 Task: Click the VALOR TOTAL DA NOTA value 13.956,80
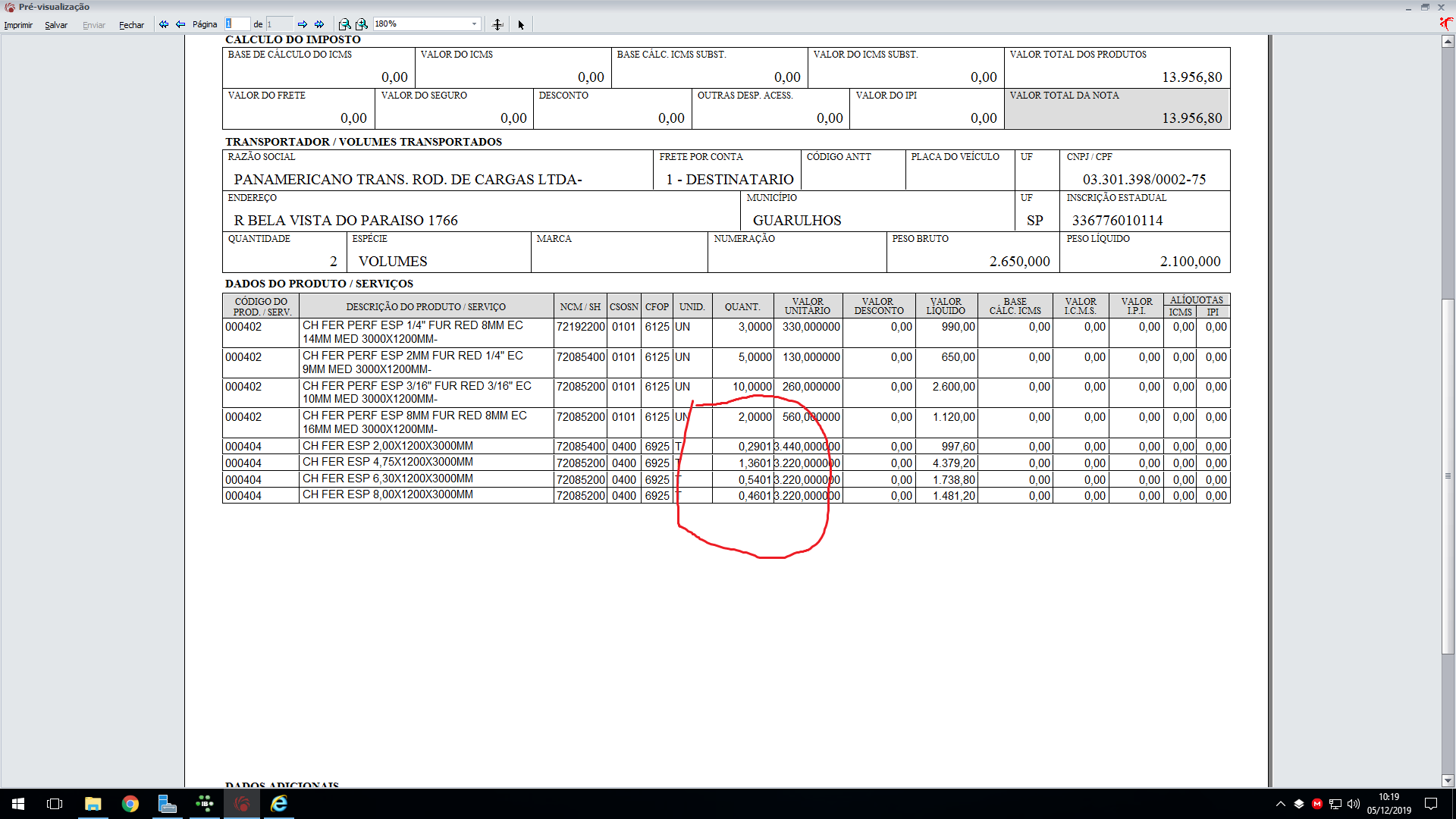[1192, 118]
